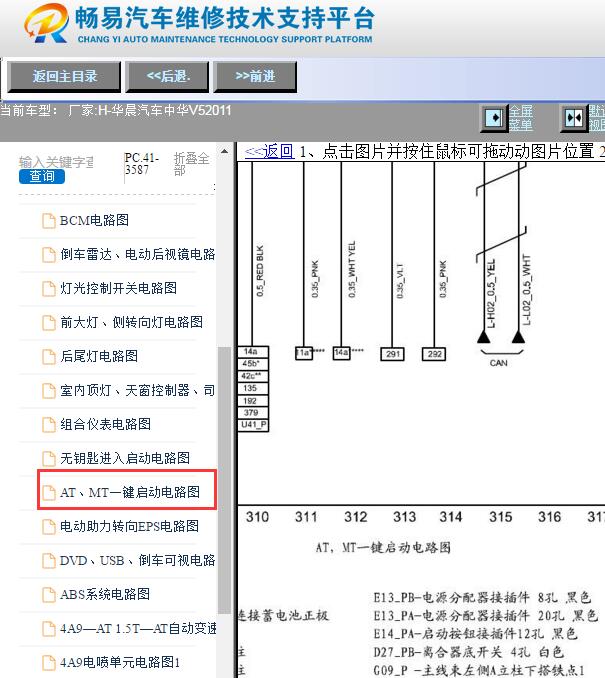
Task: Click document icon beside 4A9电喷单元电路图1
Action: click(48, 662)
